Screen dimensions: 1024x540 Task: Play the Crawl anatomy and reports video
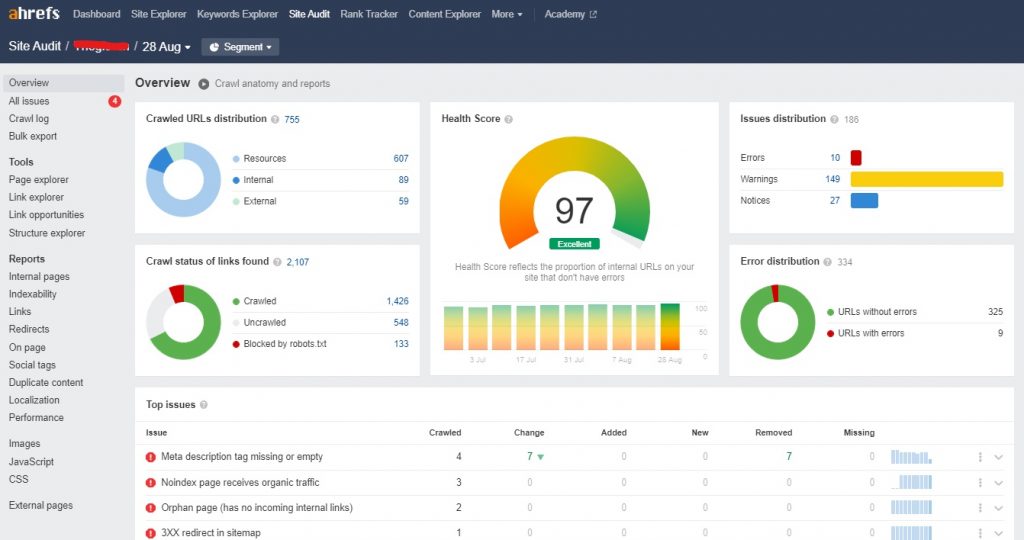(x=204, y=84)
